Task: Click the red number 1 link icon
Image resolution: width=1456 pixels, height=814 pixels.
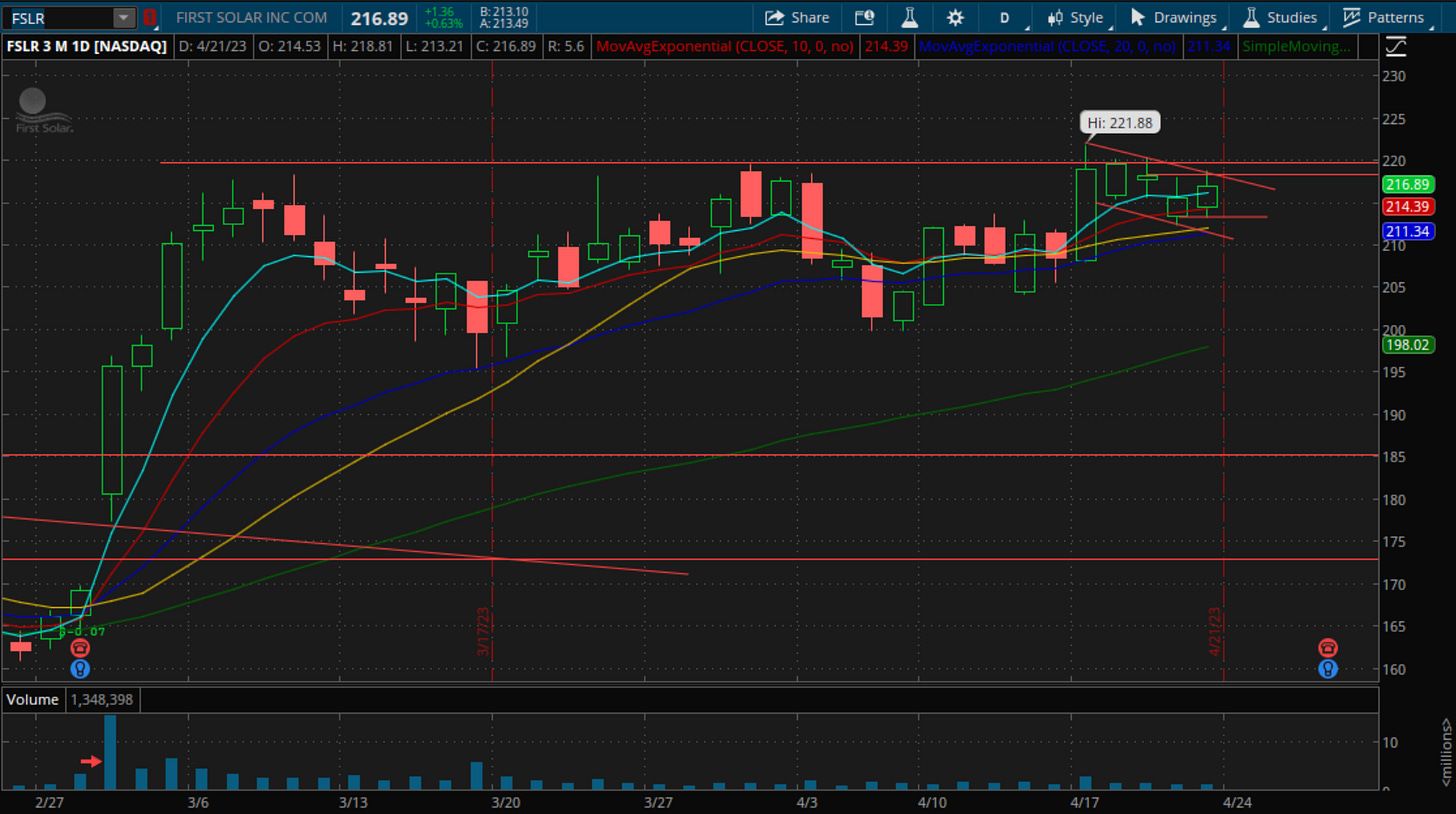Action: 149,18
